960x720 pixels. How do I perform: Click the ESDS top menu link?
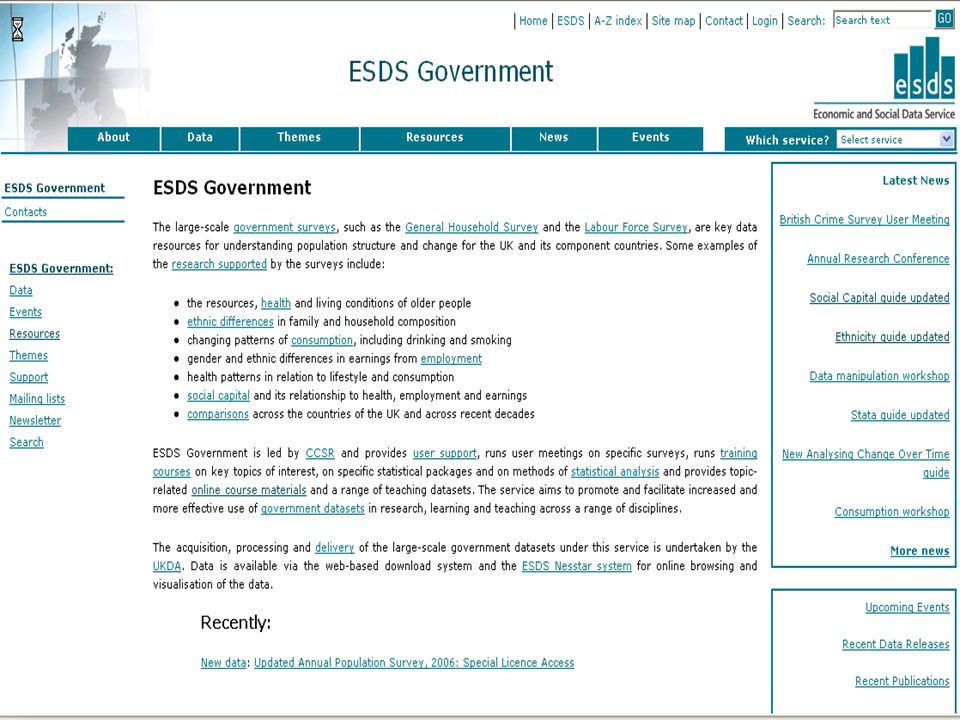571,21
